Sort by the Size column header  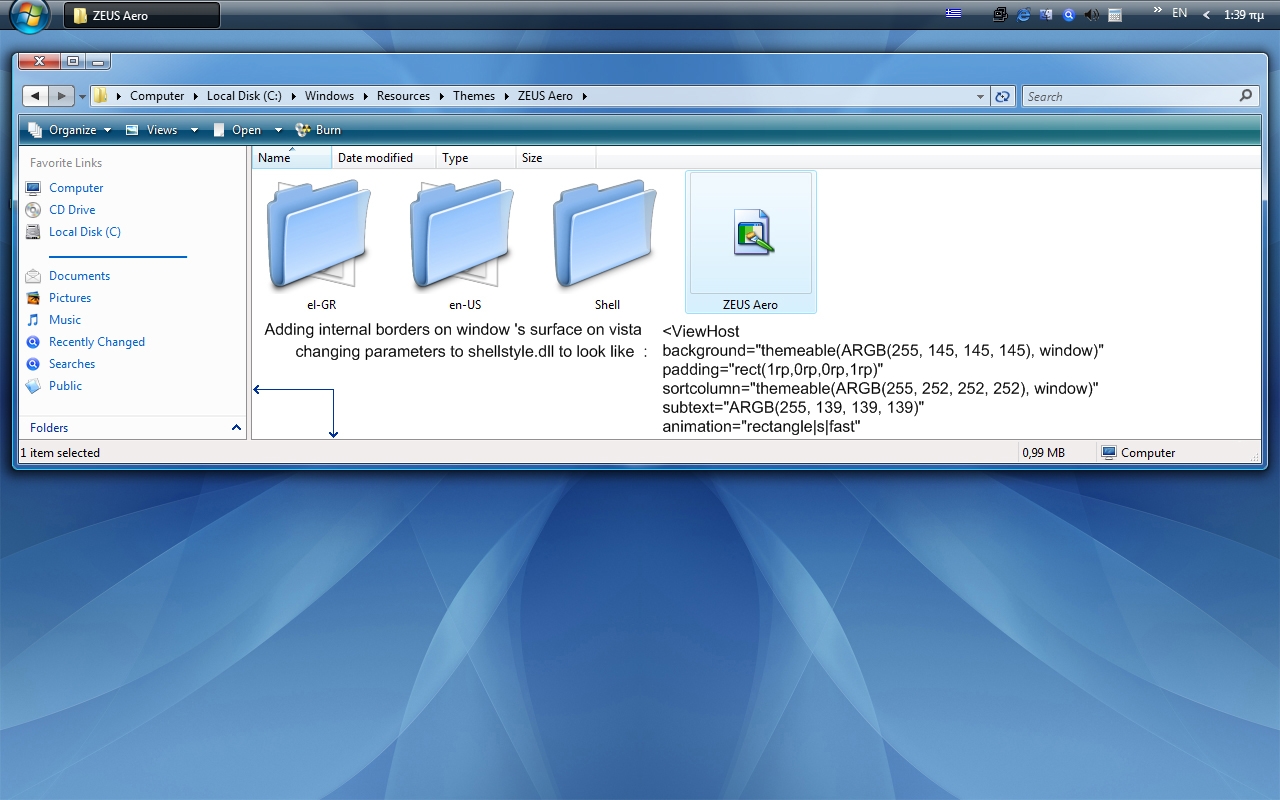tap(556, 158)
